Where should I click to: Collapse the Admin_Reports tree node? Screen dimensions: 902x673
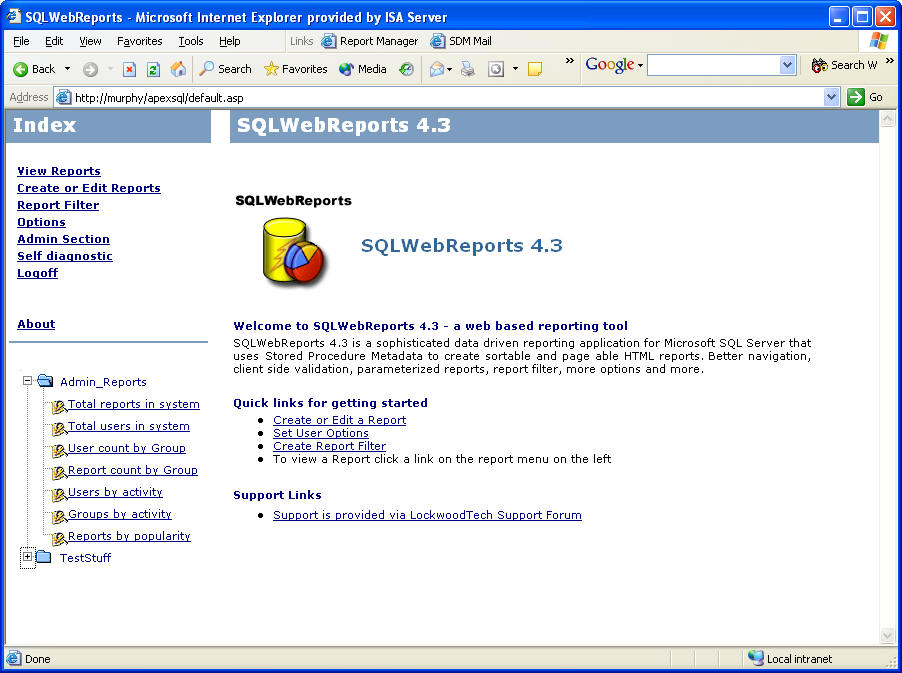[27, 381]
